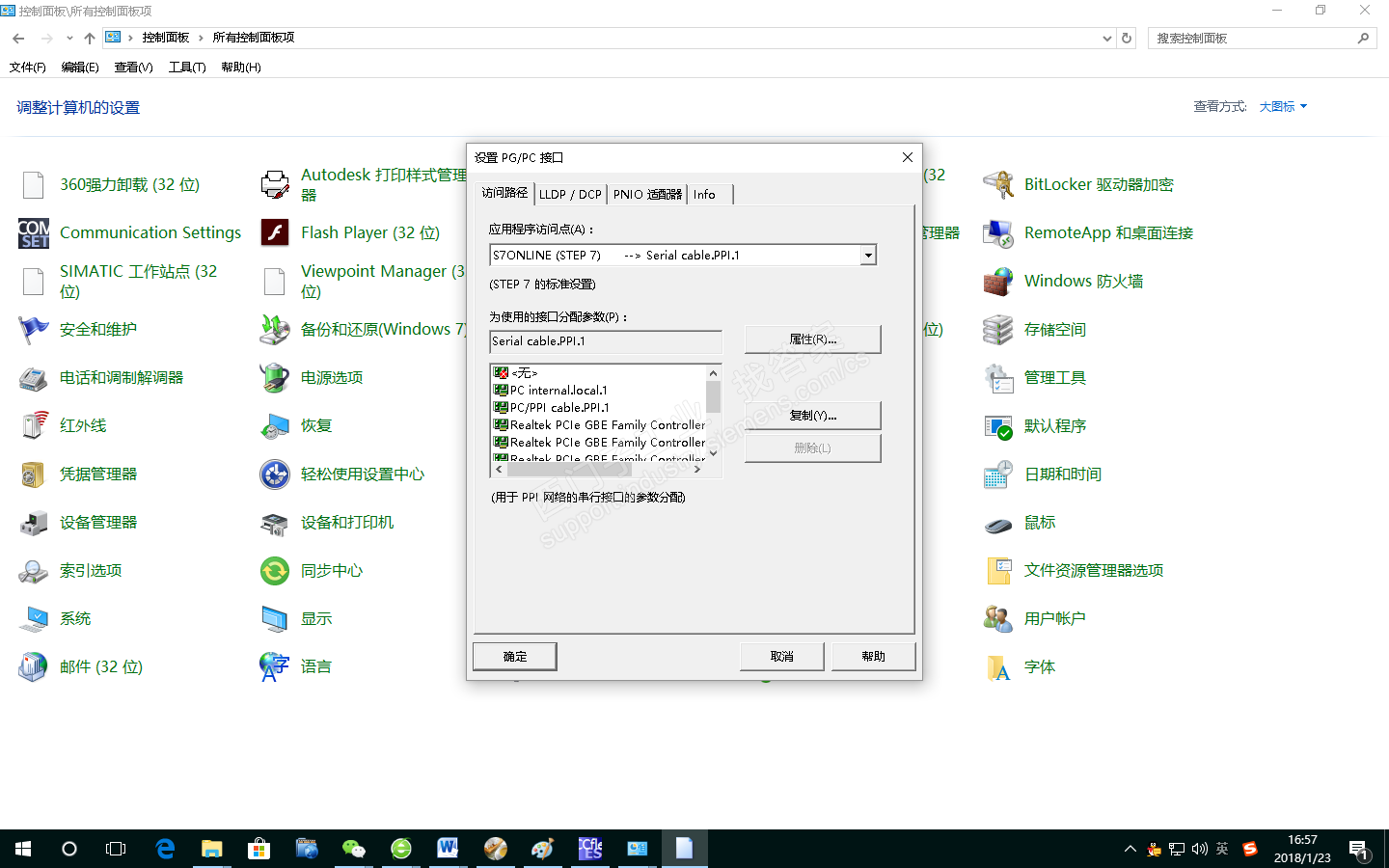Open 语言 control panel item
This screenshot has height=868, width=1389.
296,666
